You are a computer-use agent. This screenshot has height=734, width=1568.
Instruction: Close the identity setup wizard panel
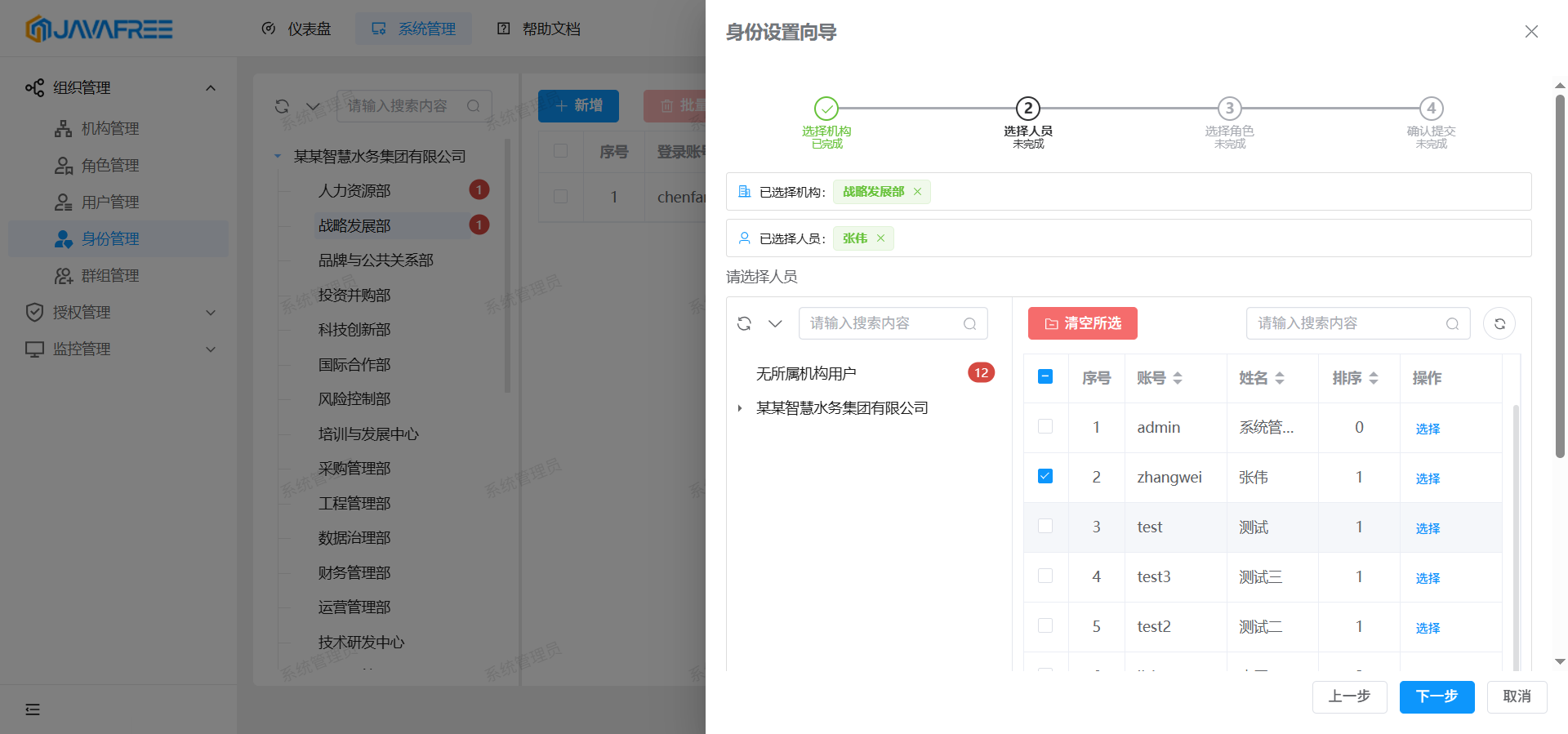coord(1531,32)
